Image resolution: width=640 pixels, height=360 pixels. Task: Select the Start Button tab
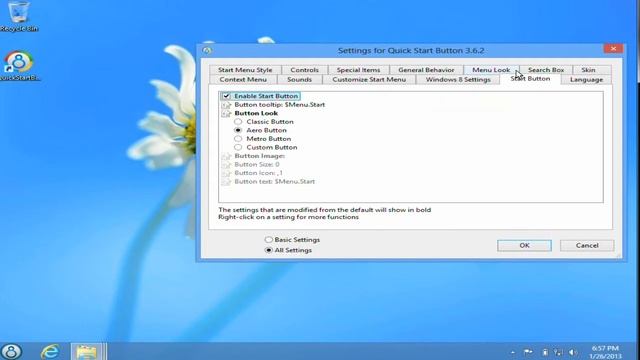(x=530, y=79)
